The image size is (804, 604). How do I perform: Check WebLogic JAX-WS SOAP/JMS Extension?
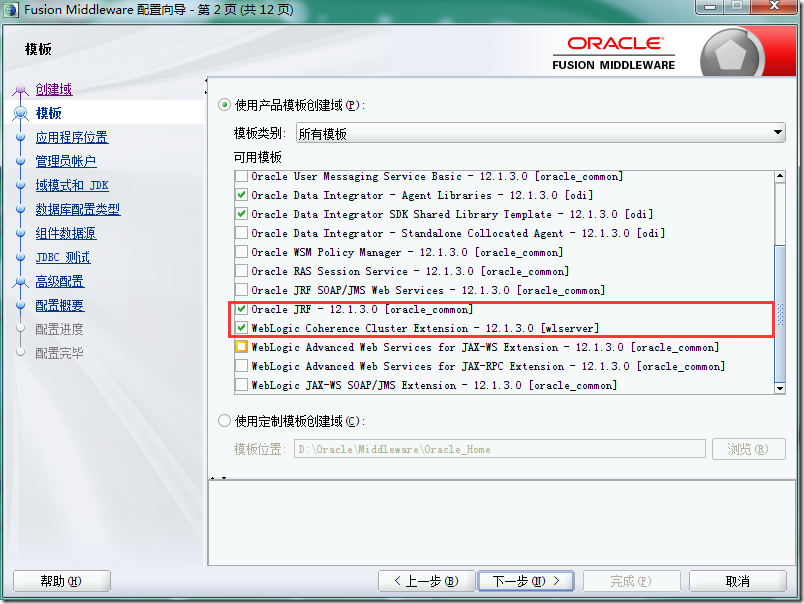(242, 385)
